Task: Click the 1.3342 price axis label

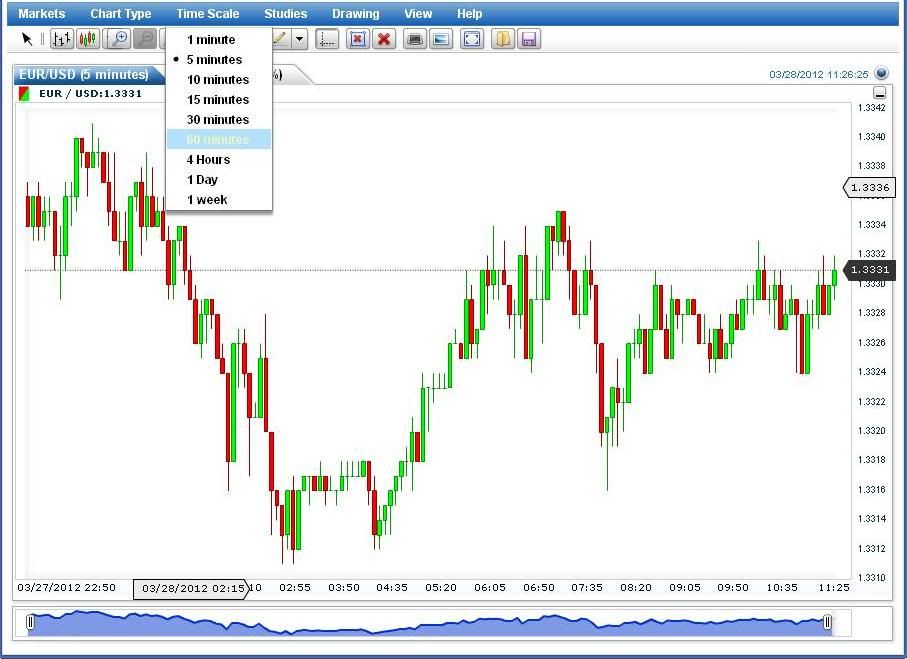Action: [x=871, y=108]
